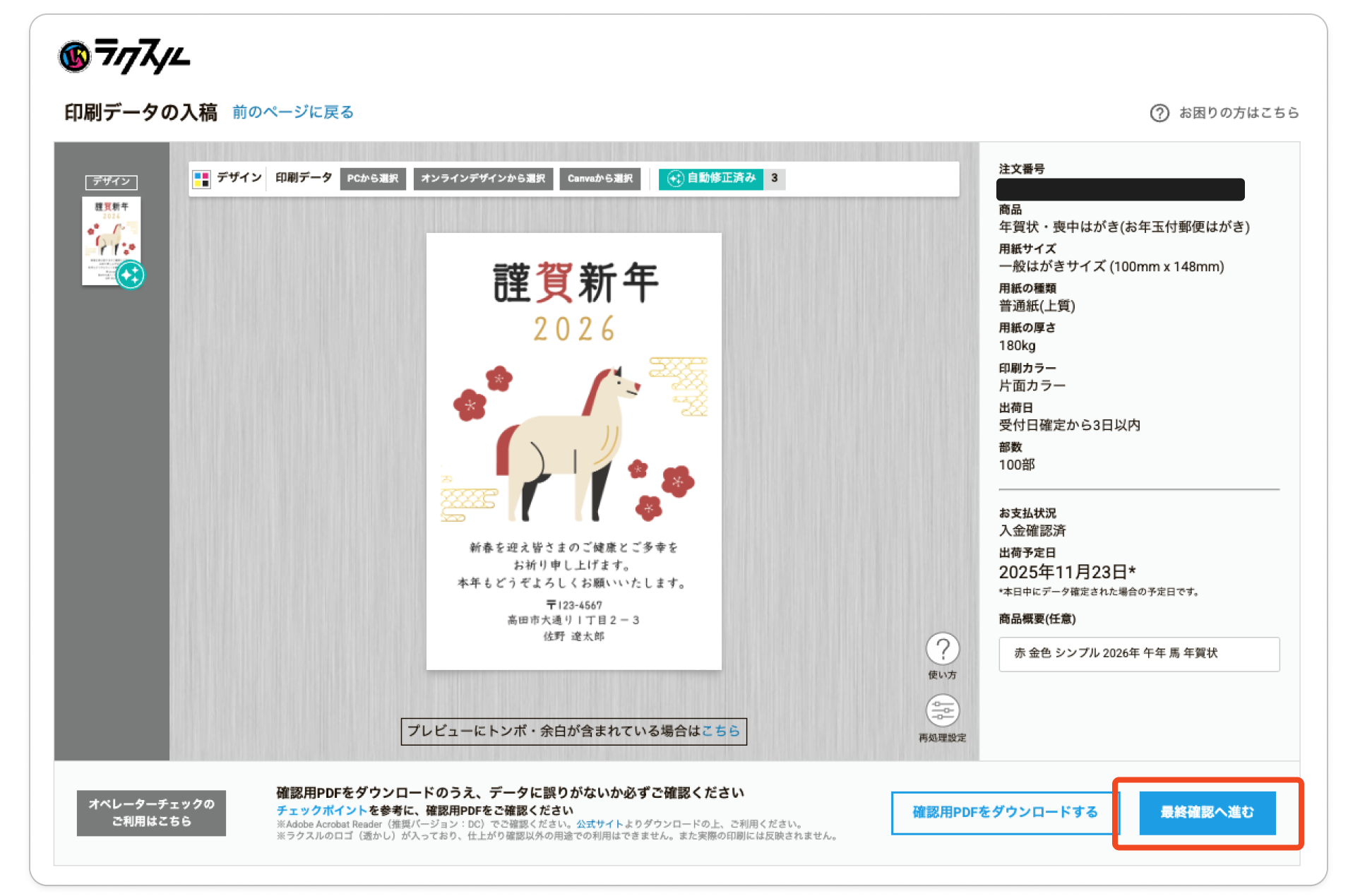Screen dimensions: 1348x896
Task: Proceed with 最終確認へ進む button
Action: [x=1207, y=813]
